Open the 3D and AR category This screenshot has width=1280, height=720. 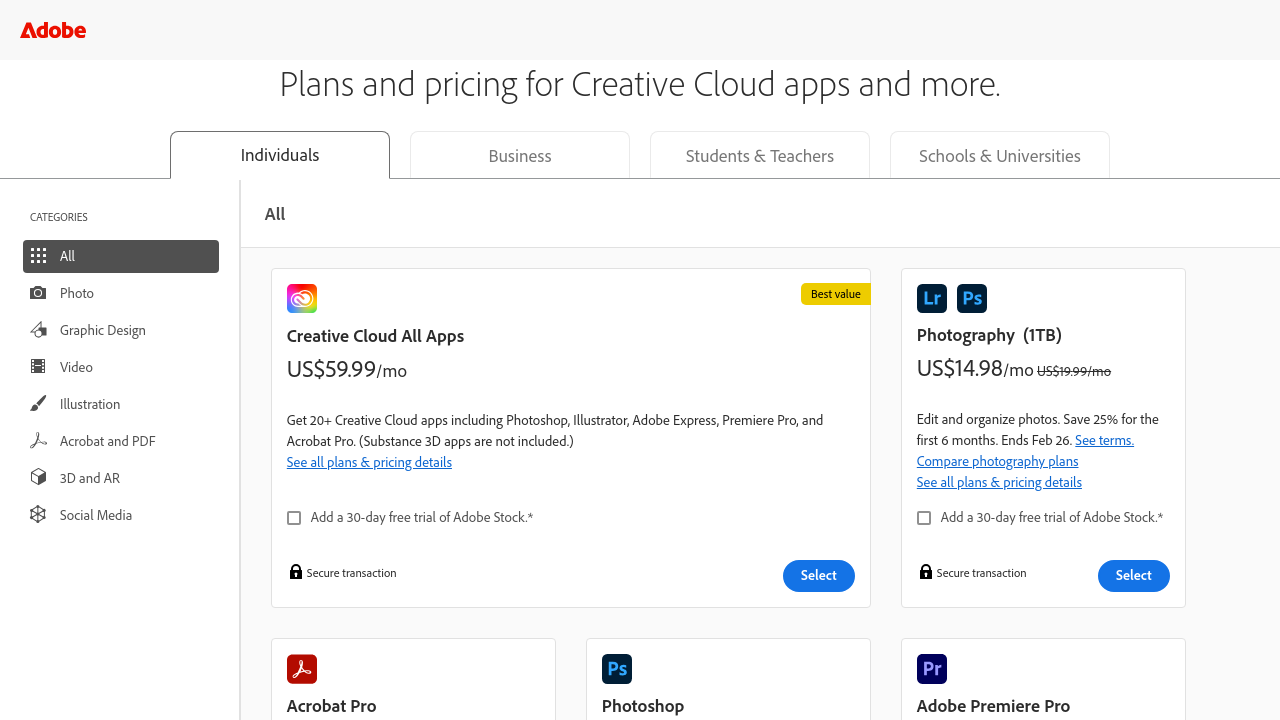coord(90,478)
